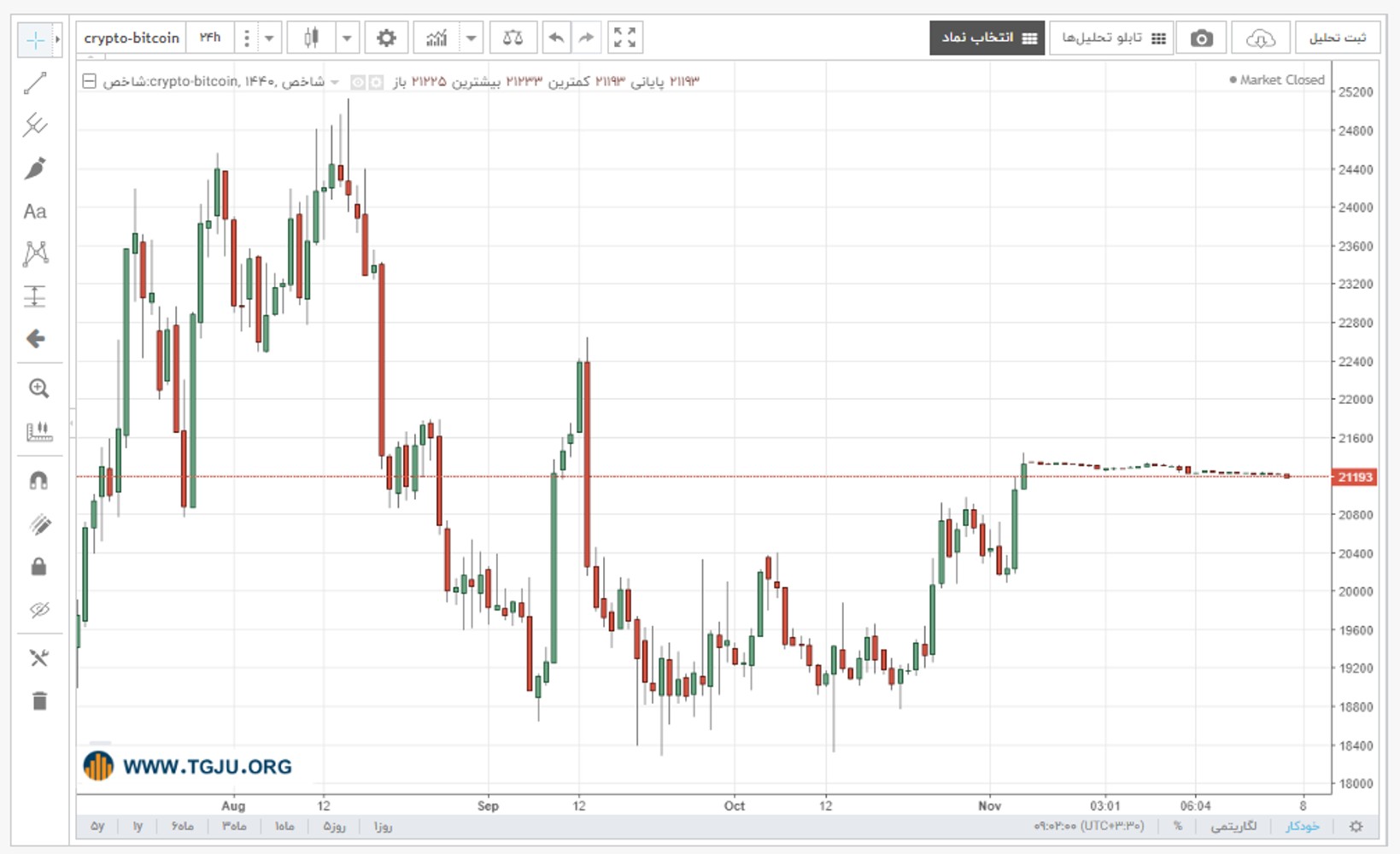Hide all drawings with eye icon
Viewport: 1400px width, 854px height.
coord(38,610)
